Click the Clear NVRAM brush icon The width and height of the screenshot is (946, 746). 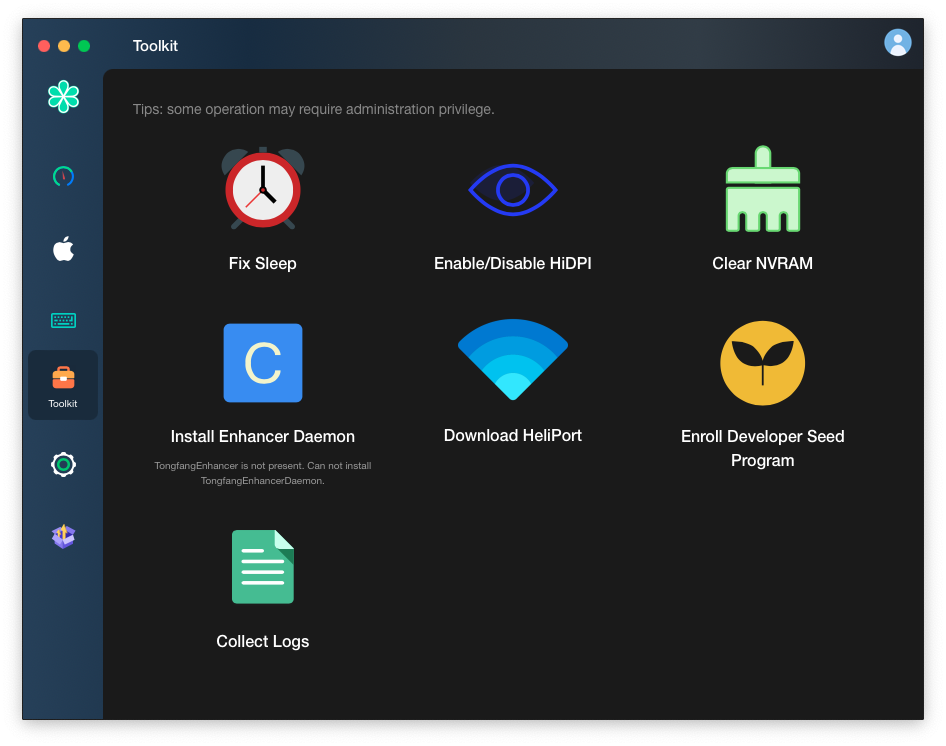point(763,189)
